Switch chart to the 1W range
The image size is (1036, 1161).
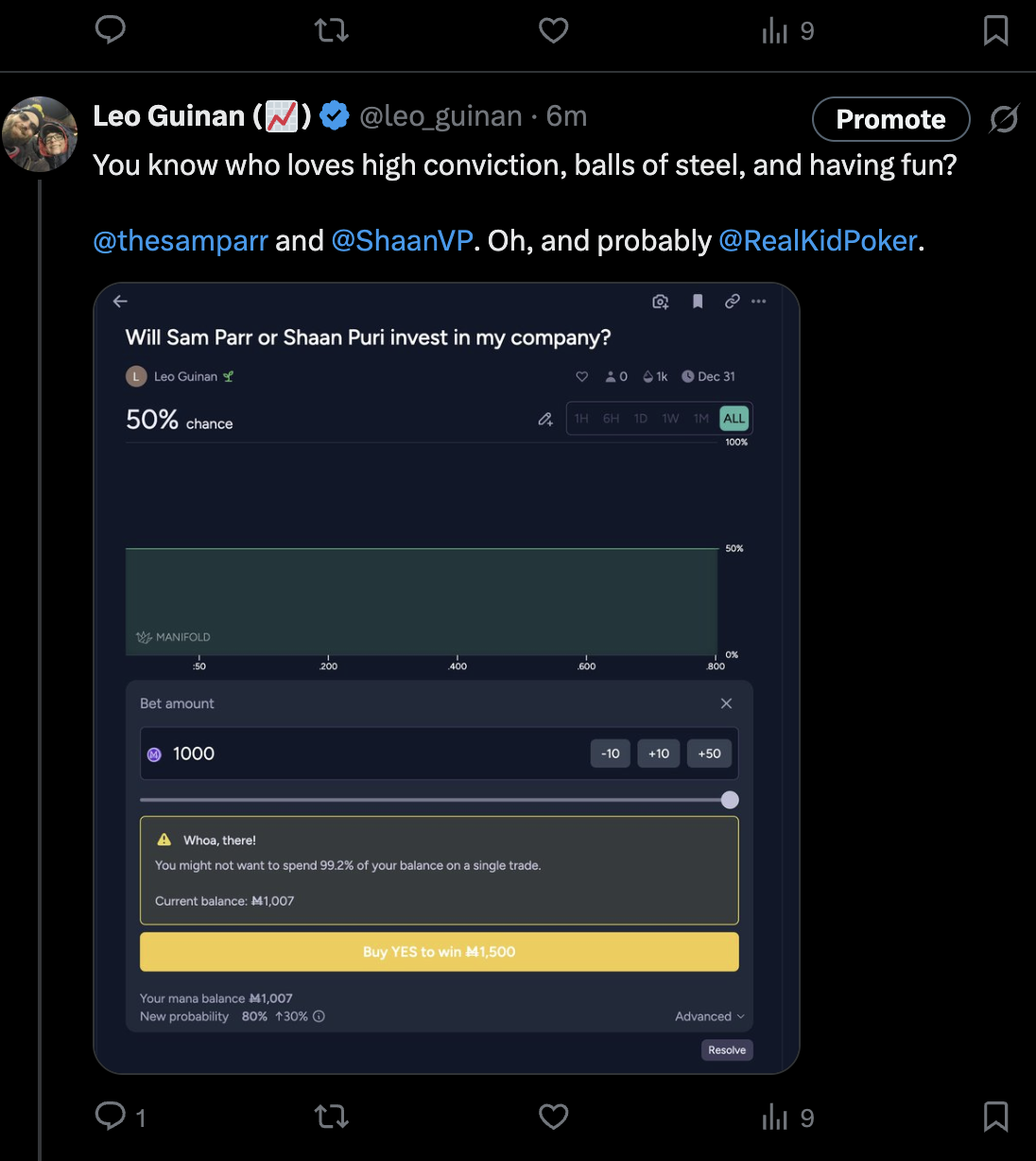pos(670,419)
